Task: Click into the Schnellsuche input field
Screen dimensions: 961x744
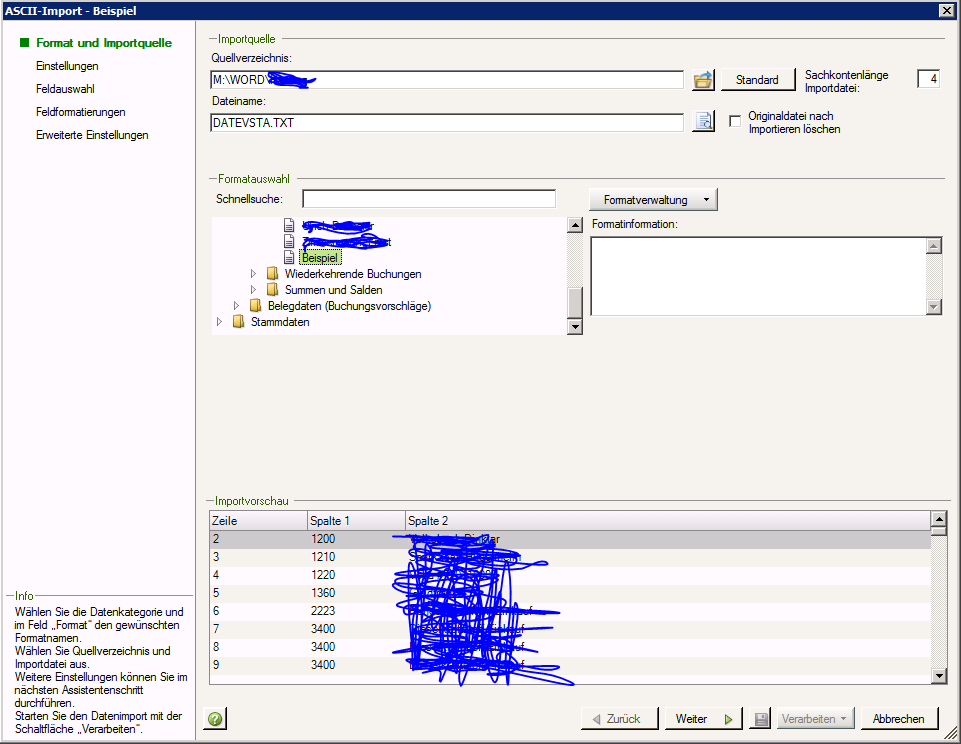Action: [428, 199]
